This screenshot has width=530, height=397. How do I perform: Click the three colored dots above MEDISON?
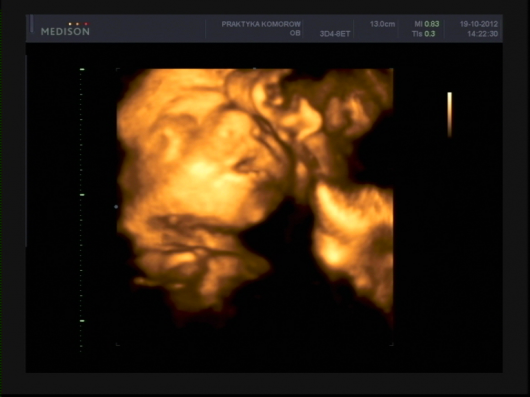[x=78, y=24]
